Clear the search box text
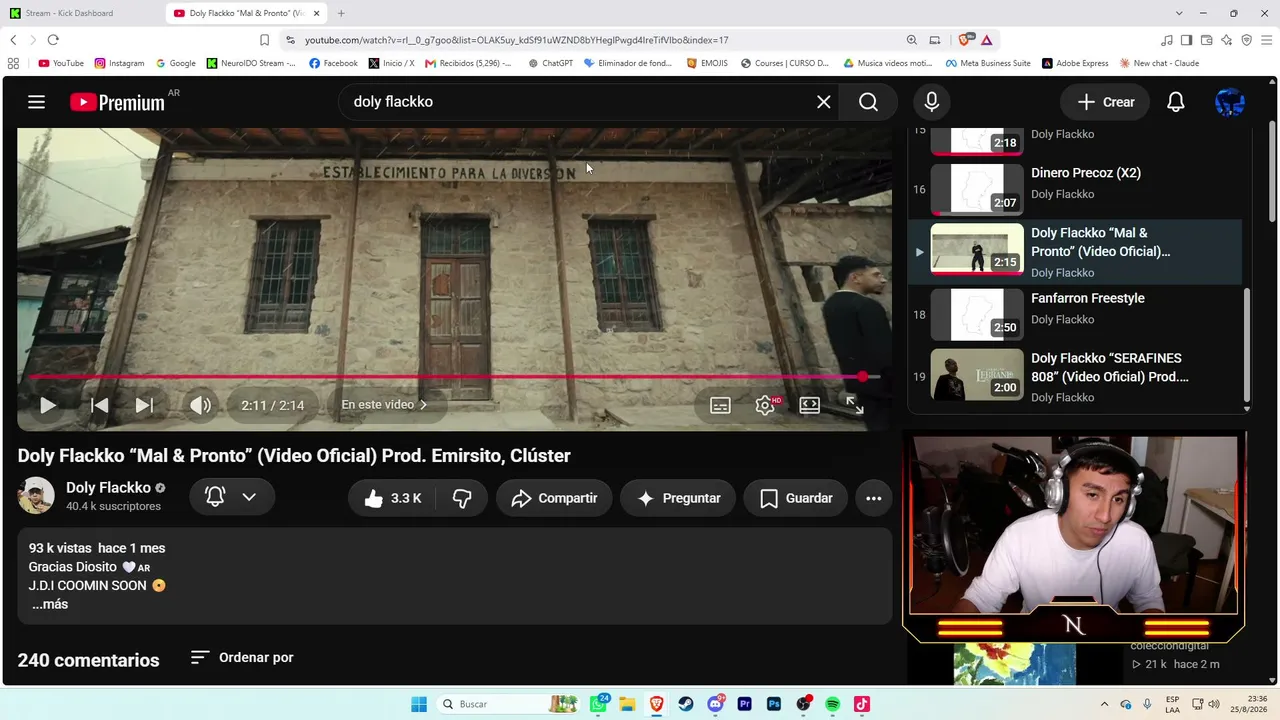The image size is (1280, 720). click(824, 102)
